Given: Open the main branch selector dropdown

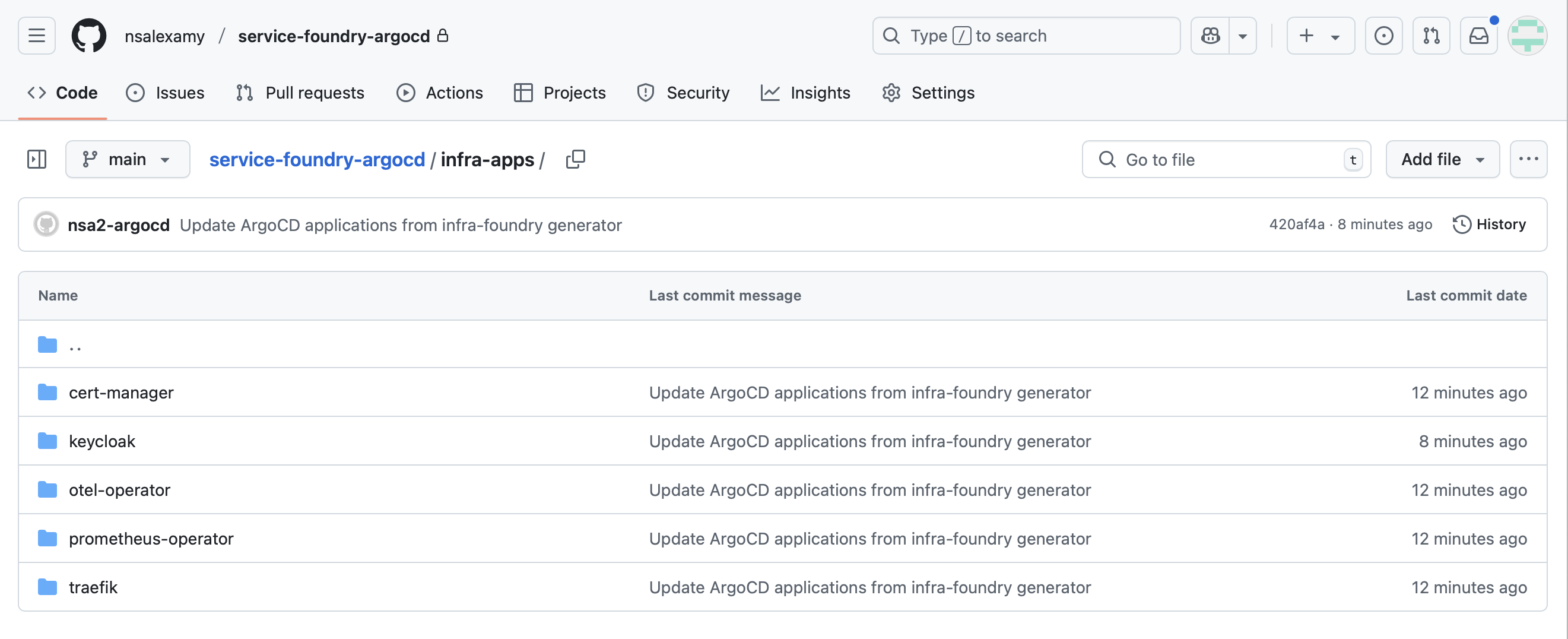Looking at the screenshot, I should pyautogui.click(x=127, y=159).
